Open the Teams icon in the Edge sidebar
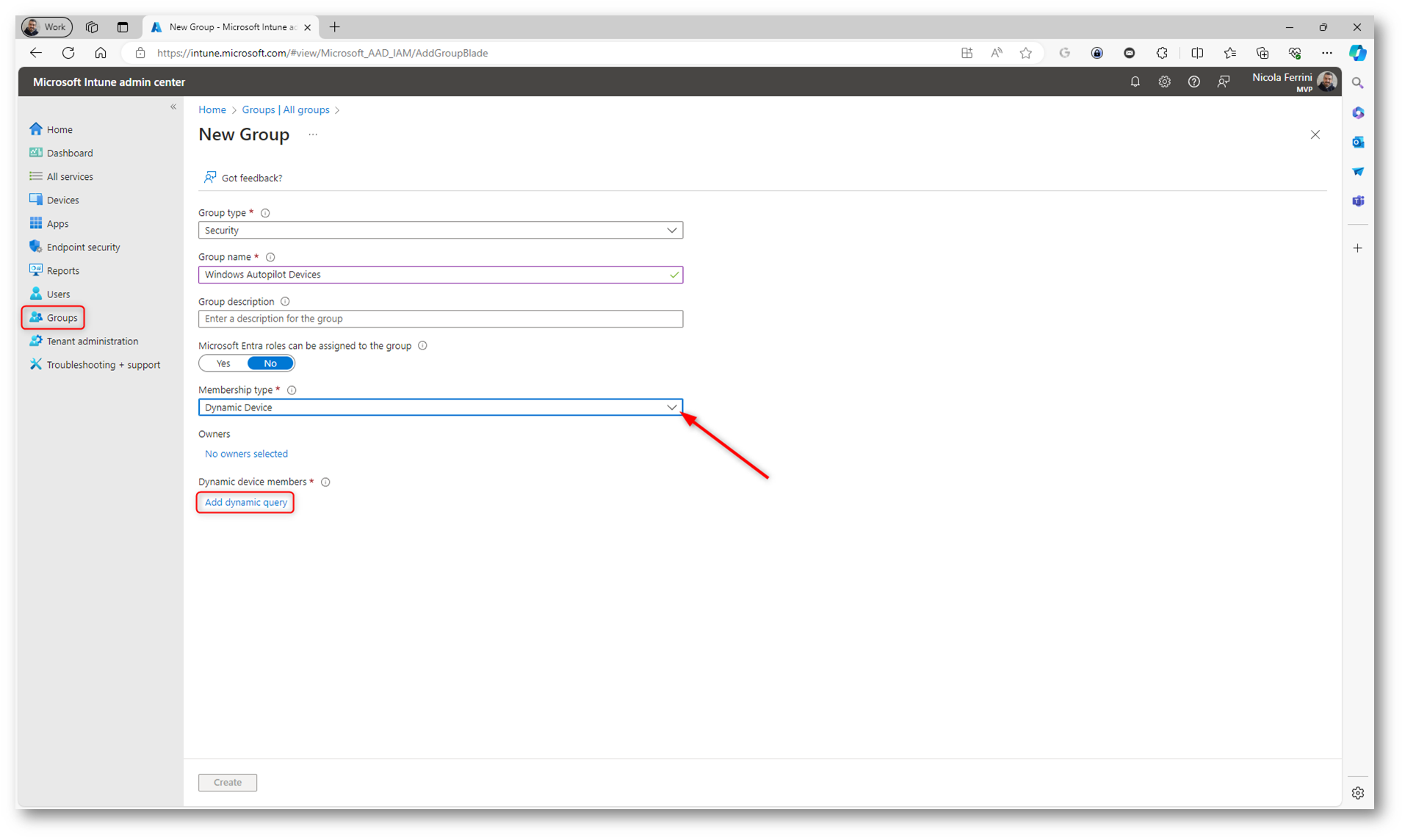 click(1358, 201)
